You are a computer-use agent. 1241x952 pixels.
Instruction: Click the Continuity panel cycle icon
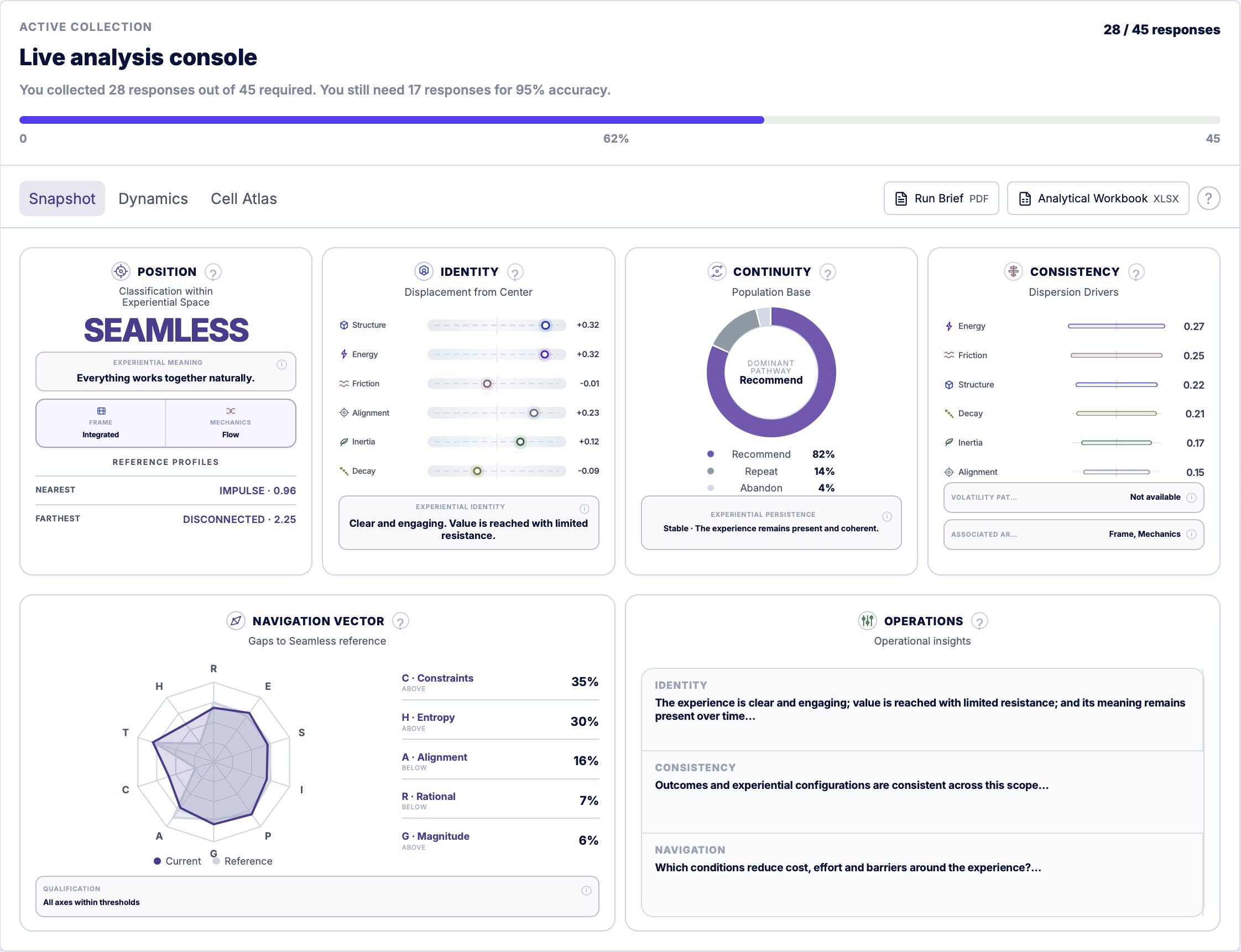(x=717, y=271)
